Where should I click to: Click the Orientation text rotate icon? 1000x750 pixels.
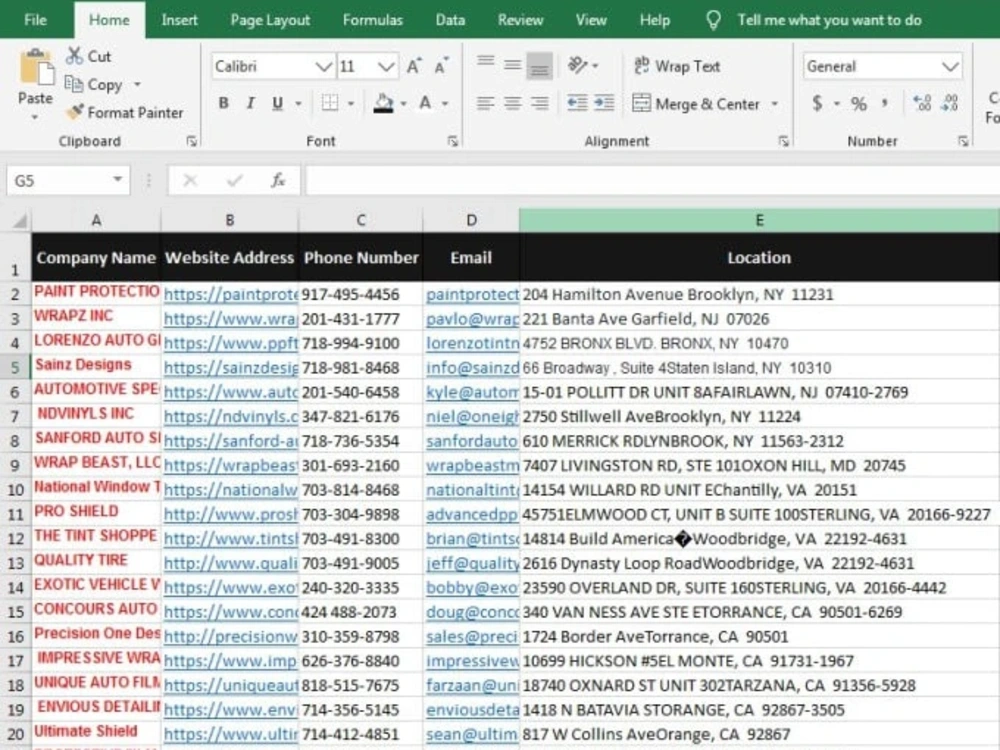578,65
